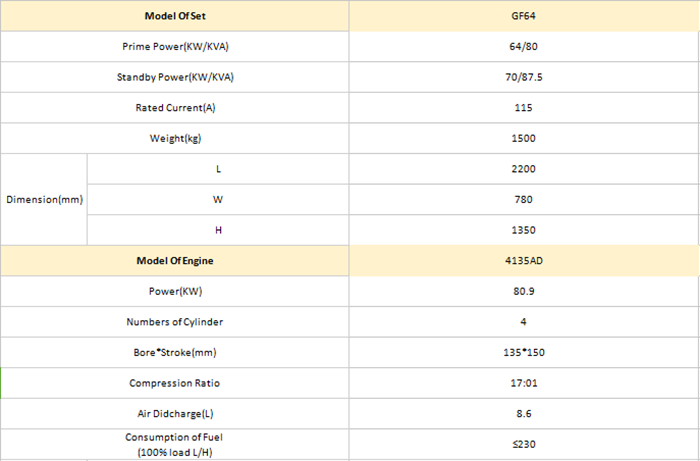Select the Model Of Engine header cell

[x=175, y=261]
